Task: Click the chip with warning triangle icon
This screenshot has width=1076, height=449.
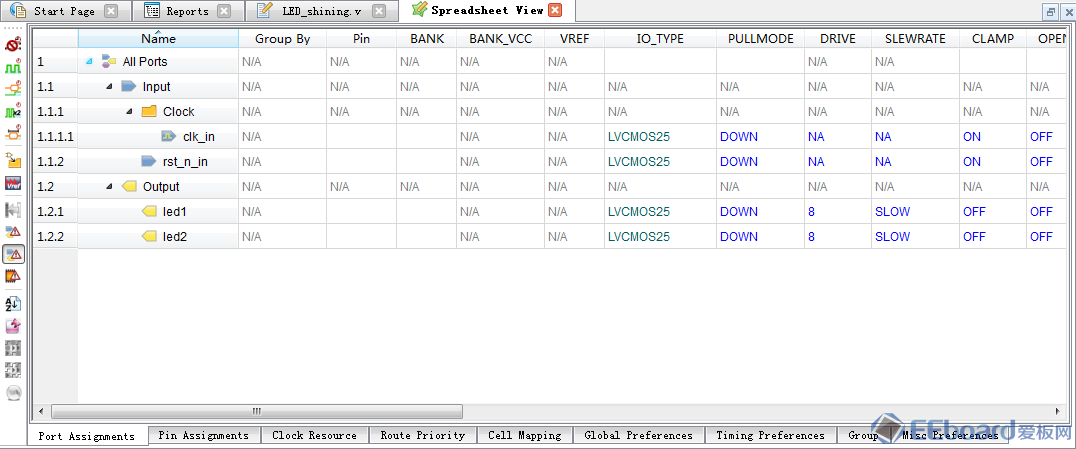Action: click(12, 276)
